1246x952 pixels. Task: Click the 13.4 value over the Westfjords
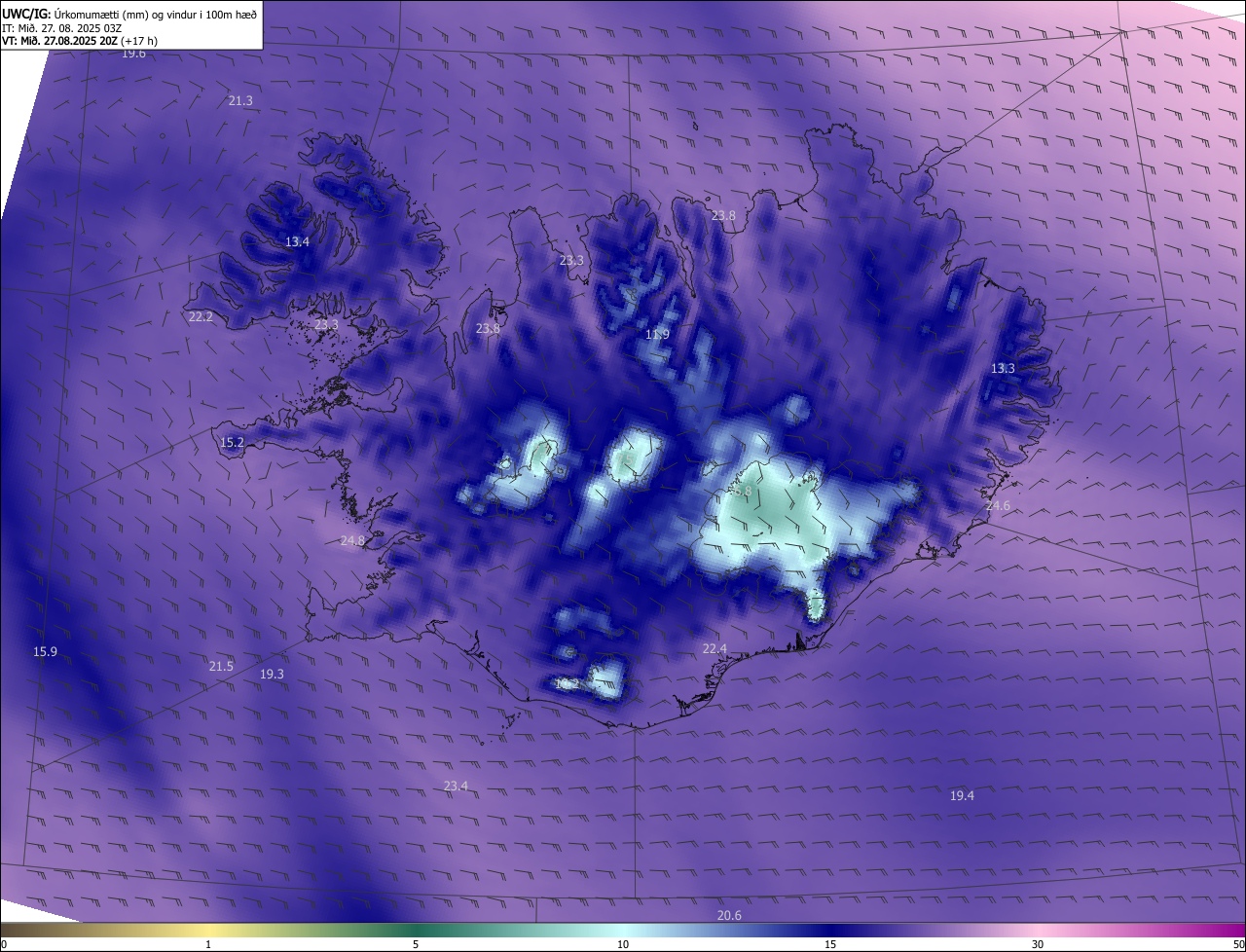(297, 241)
